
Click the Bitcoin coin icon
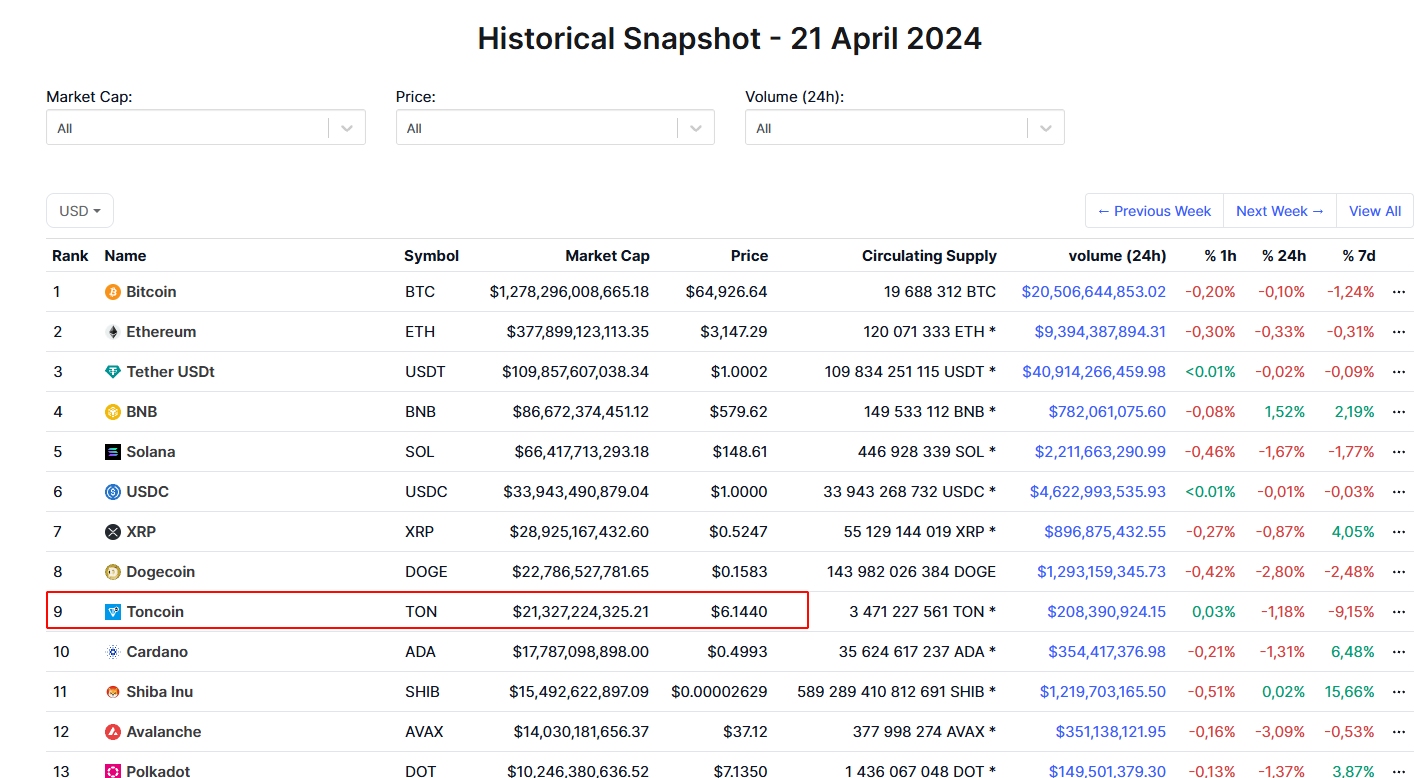point(113,292)
